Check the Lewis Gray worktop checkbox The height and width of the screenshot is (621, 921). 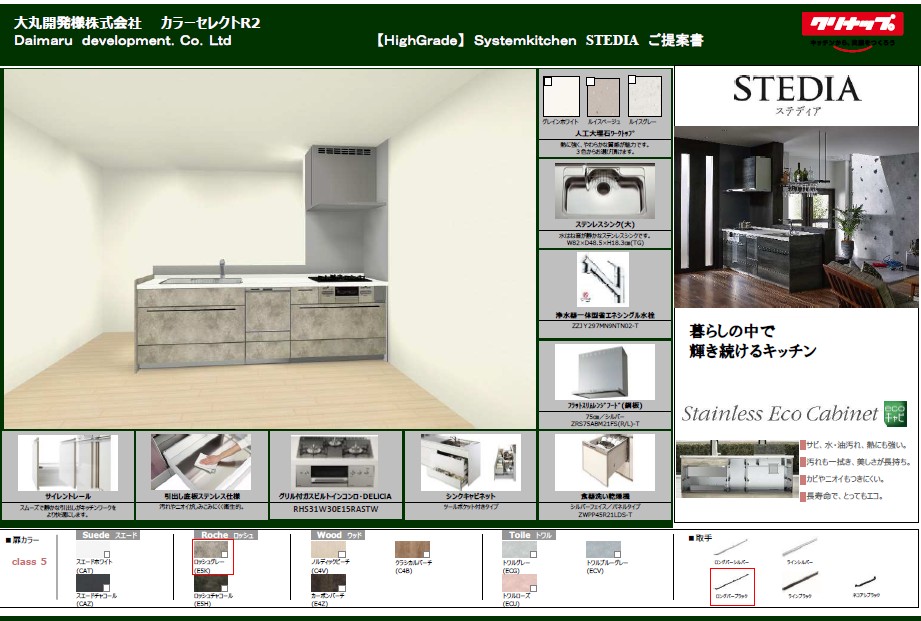click(x=634, y=82)
